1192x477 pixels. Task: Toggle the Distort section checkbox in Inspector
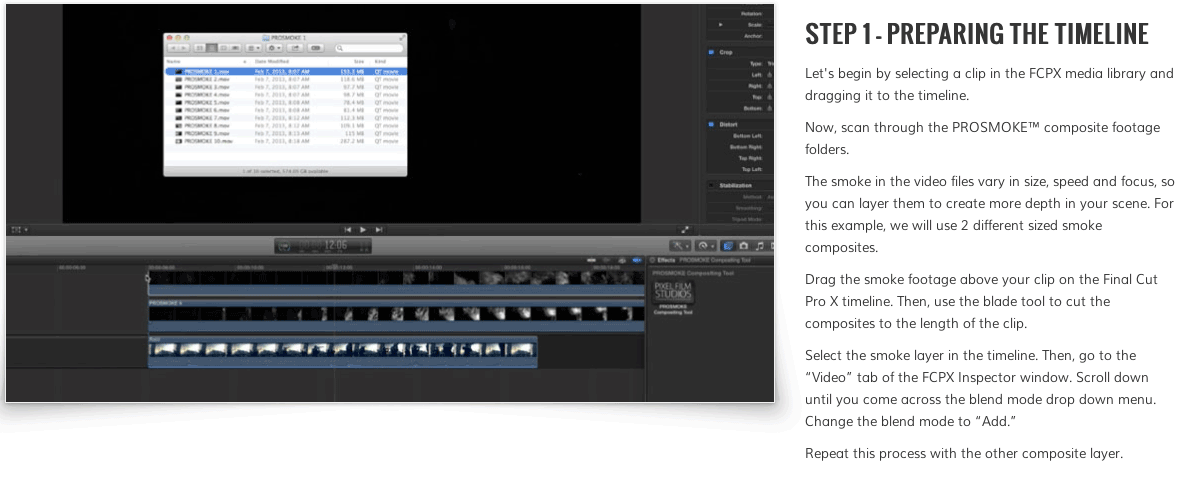point(711,124)
